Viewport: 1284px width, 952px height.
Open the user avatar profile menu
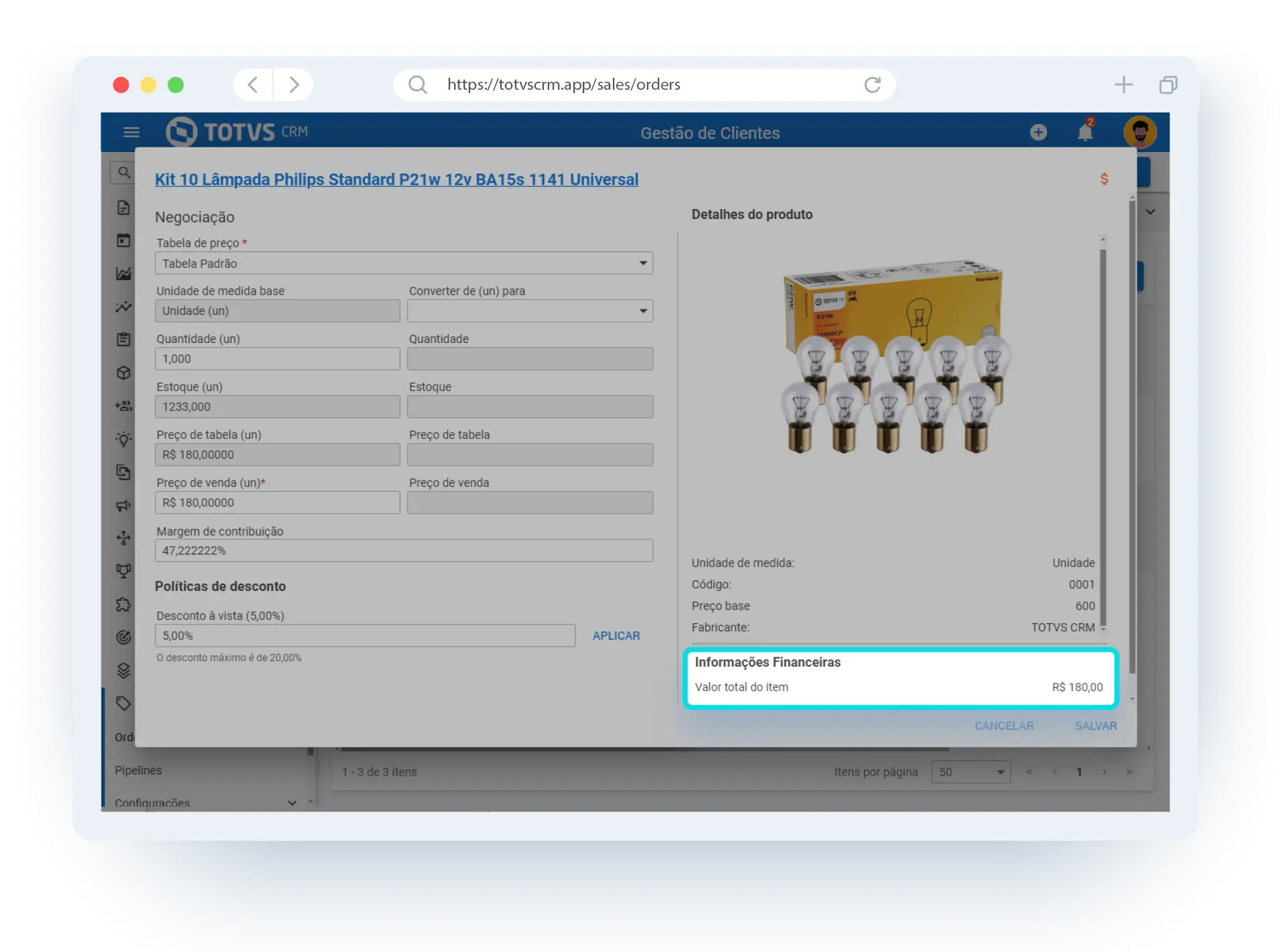(1139, 131)
